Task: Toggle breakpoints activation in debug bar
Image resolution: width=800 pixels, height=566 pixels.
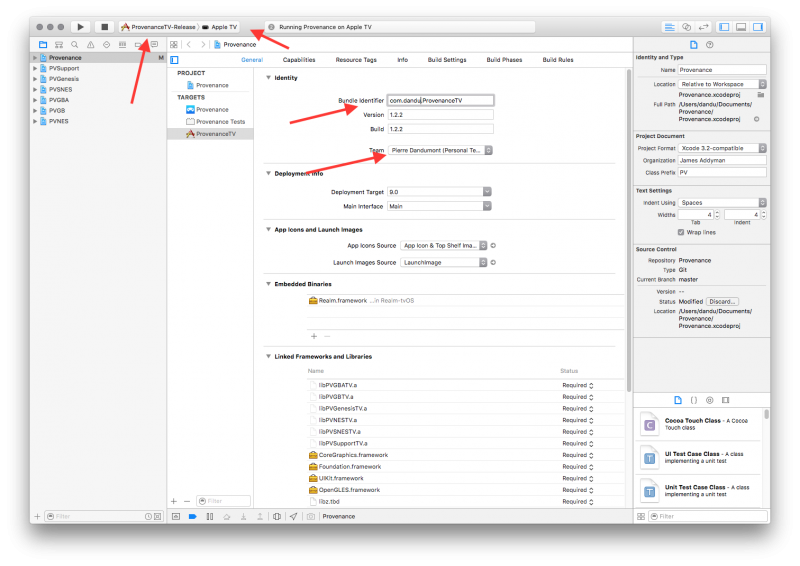Action: tap(192, 516)
